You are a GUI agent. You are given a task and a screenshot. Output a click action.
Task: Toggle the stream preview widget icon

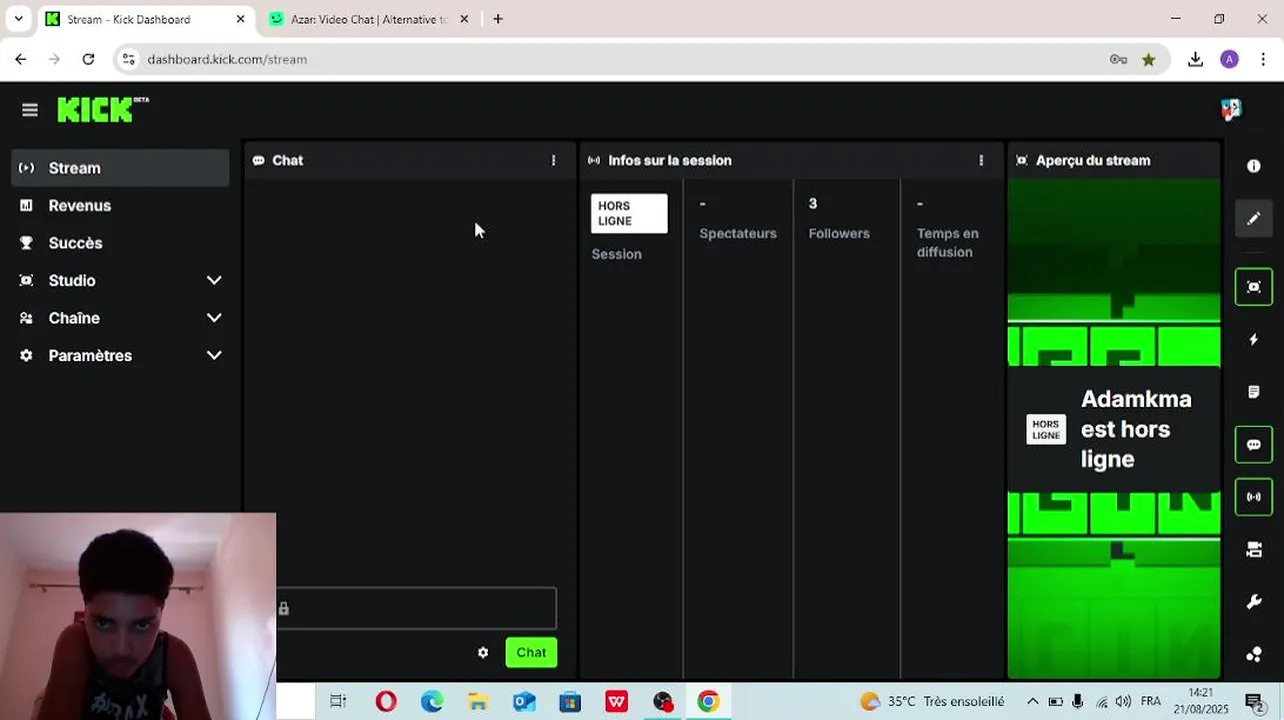pyautogui.click(x=1254, y=287)
